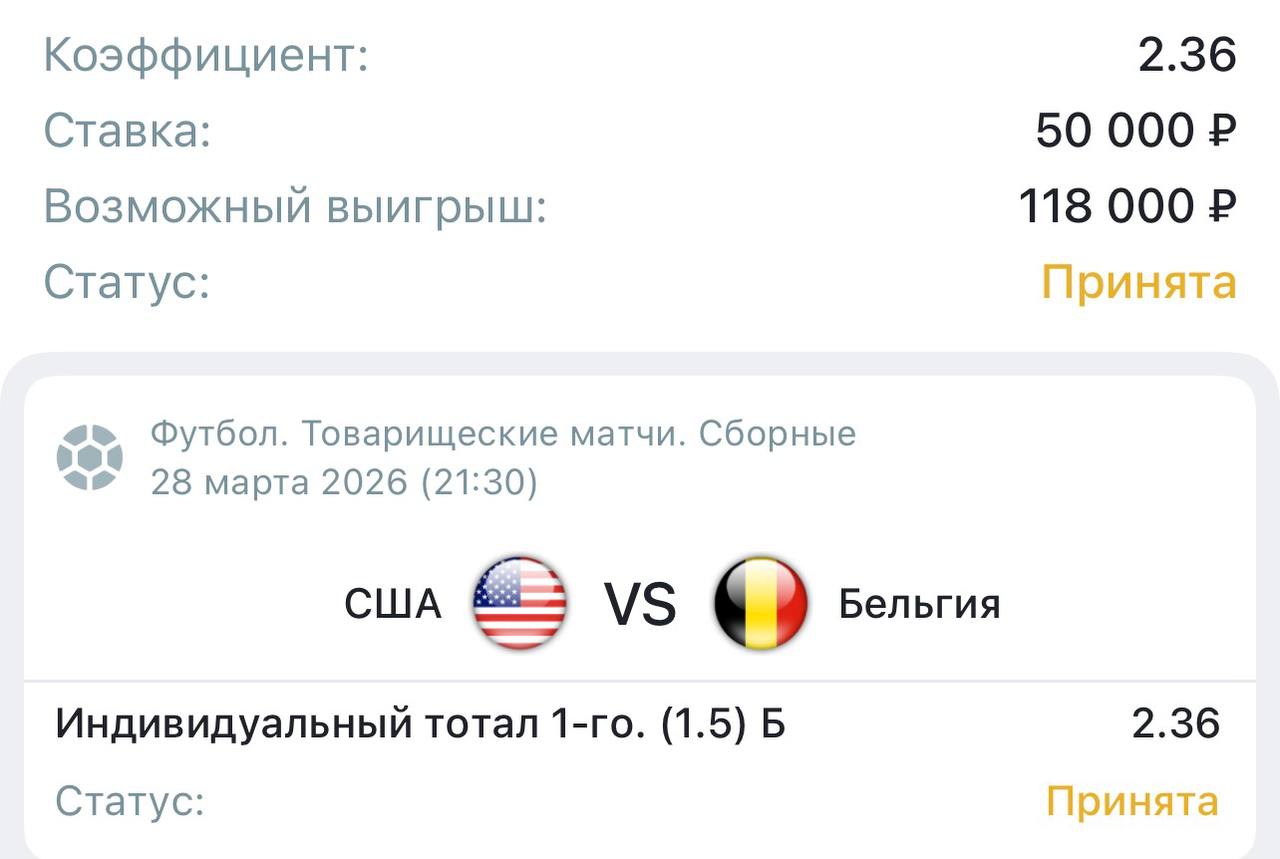Click the soccer ball sport icon
The width and height of the screenshot is (1280, 859).
90,458
